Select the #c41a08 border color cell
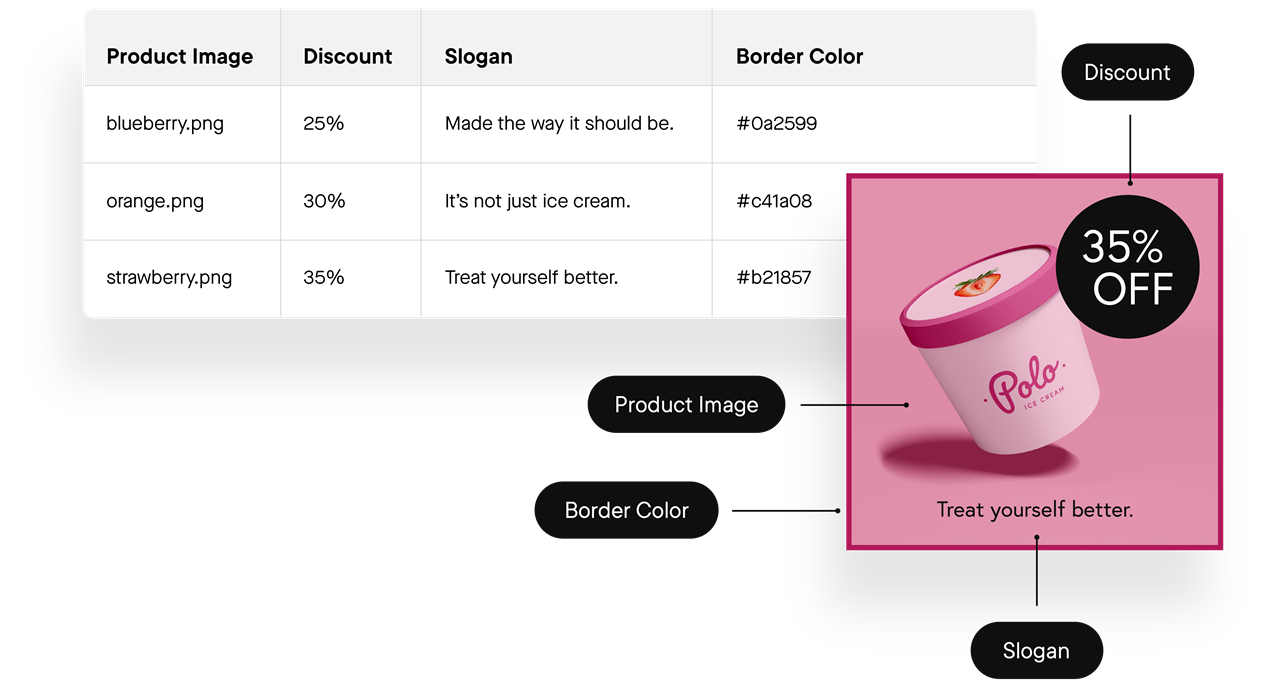The width and height of the screenshot is (1272, 697). point(780,201)
